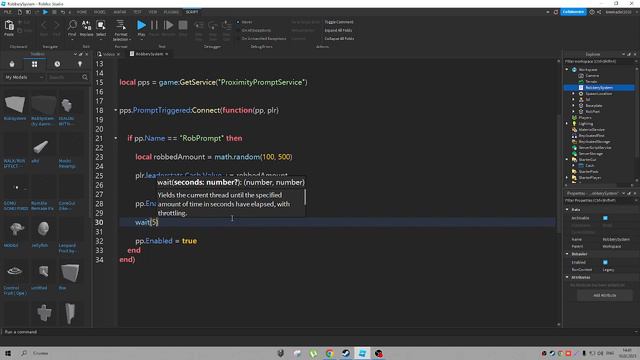Expand SpawnLocation in Explorer tree
640x360 pixels.
click(x=573, y=93)
